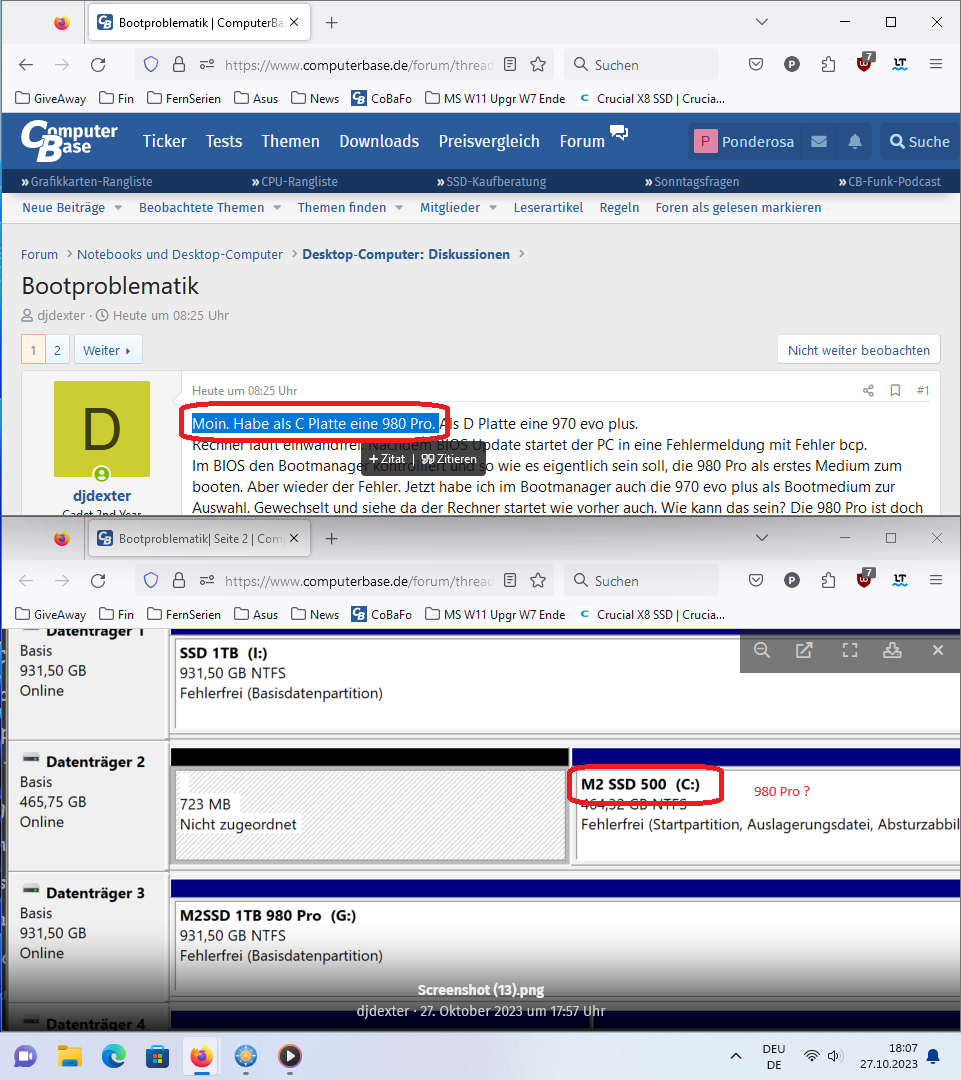Go to thread page 2

pyautogui.click(x=57, y=350)
